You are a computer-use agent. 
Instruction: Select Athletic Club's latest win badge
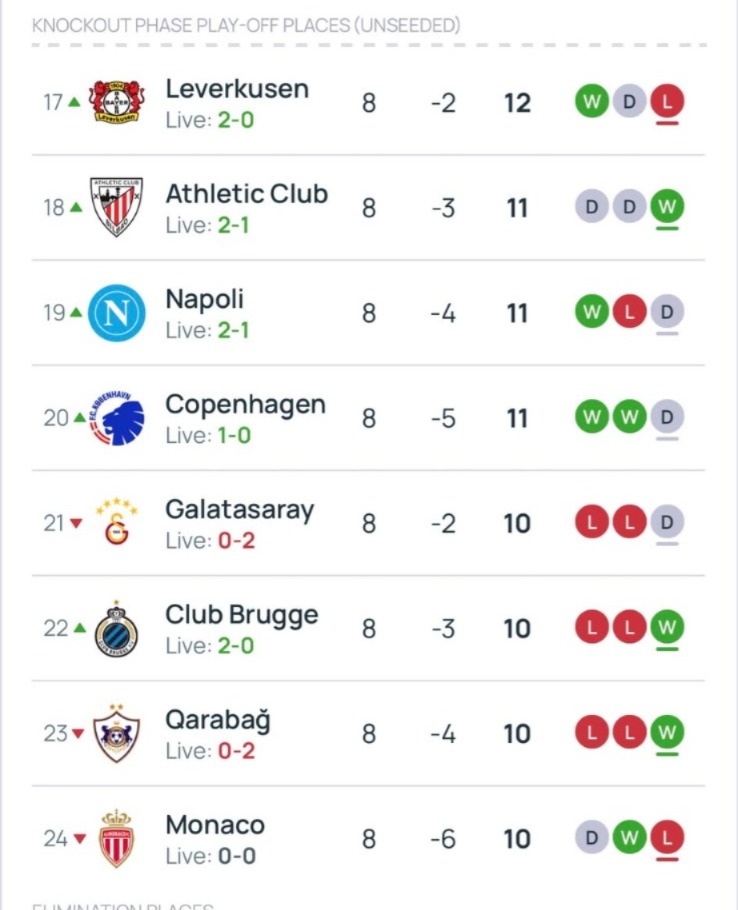click(x=667, y=207)
